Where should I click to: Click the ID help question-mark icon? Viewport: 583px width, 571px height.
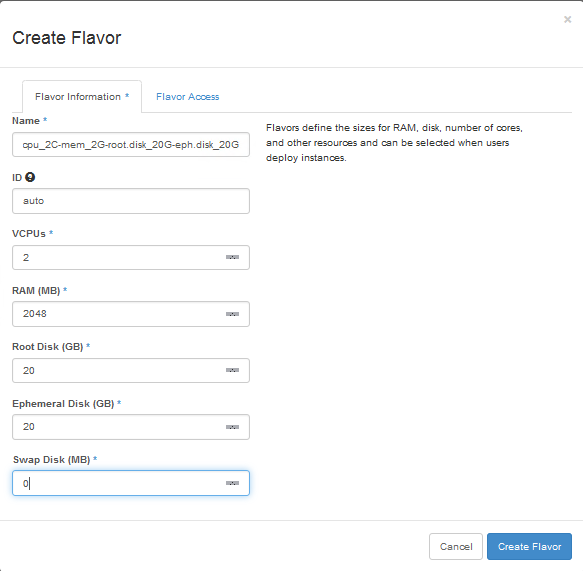[30, 177]
